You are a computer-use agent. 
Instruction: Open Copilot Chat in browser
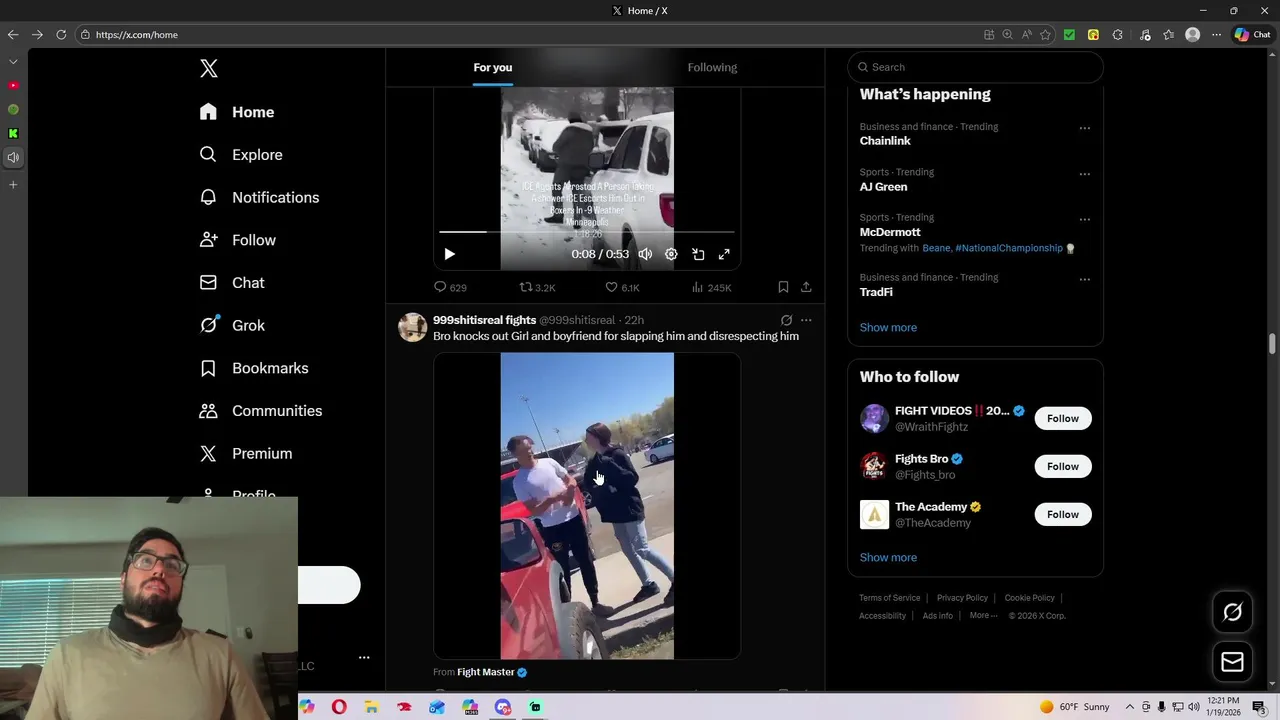[1252, 34]
